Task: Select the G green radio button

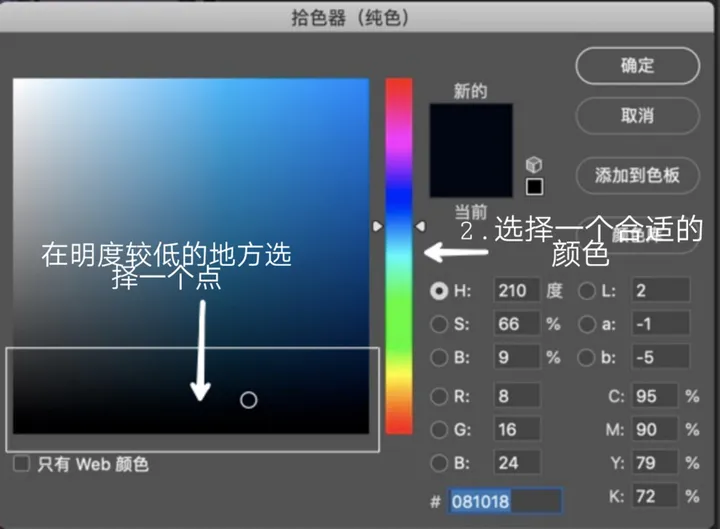Action: [439, 429]
